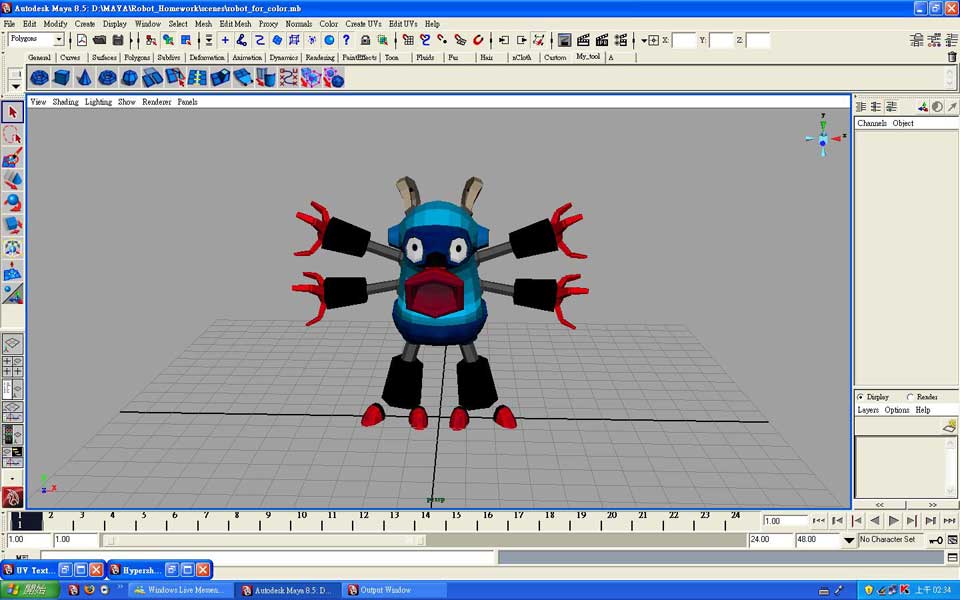Screen dimensions: 960x600
Task: Toggle the auto keyframe key button
Action: [x=935, y=540]
